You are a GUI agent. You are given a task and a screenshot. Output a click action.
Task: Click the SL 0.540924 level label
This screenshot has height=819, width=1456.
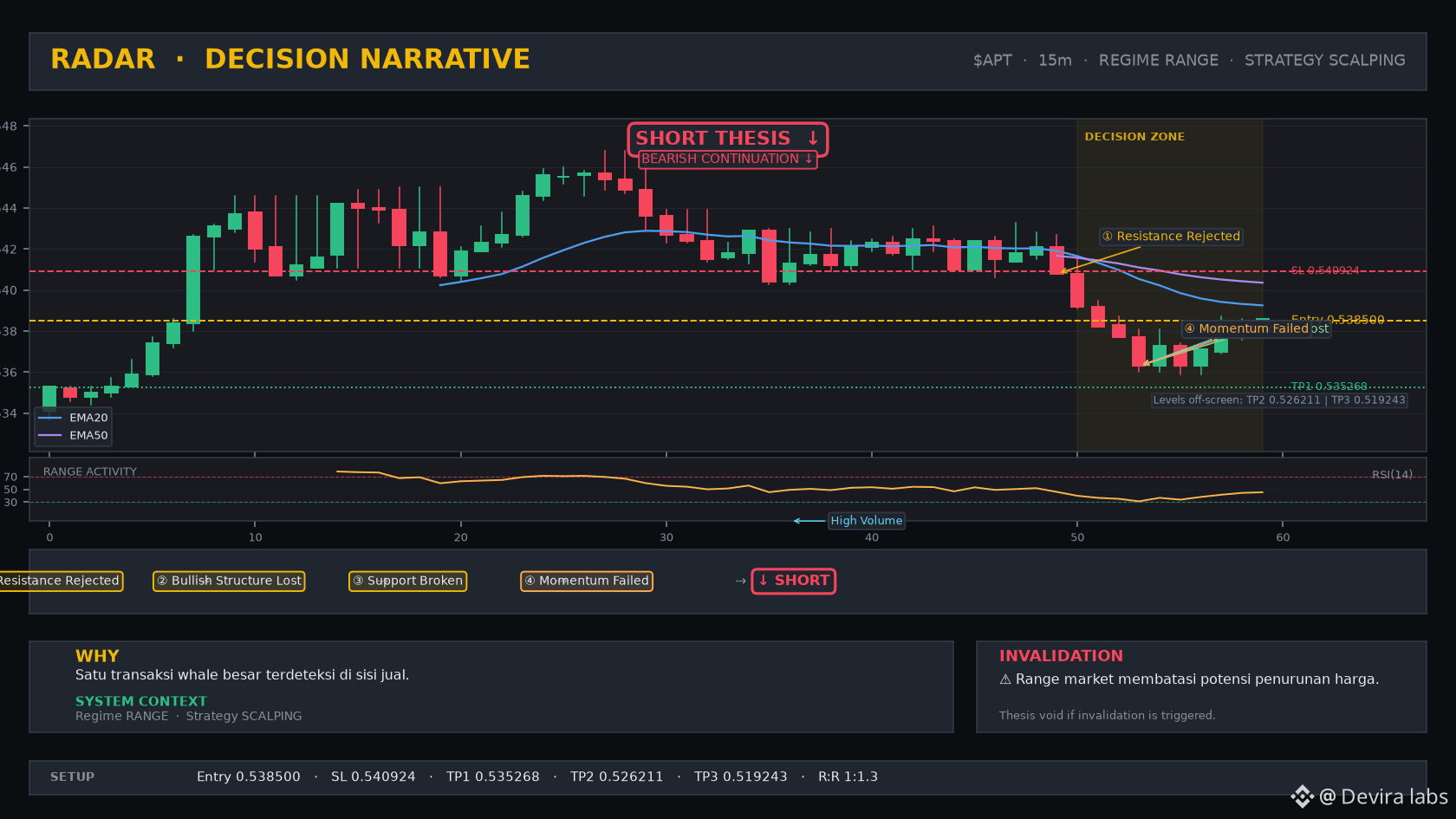tap(1324, 270)
